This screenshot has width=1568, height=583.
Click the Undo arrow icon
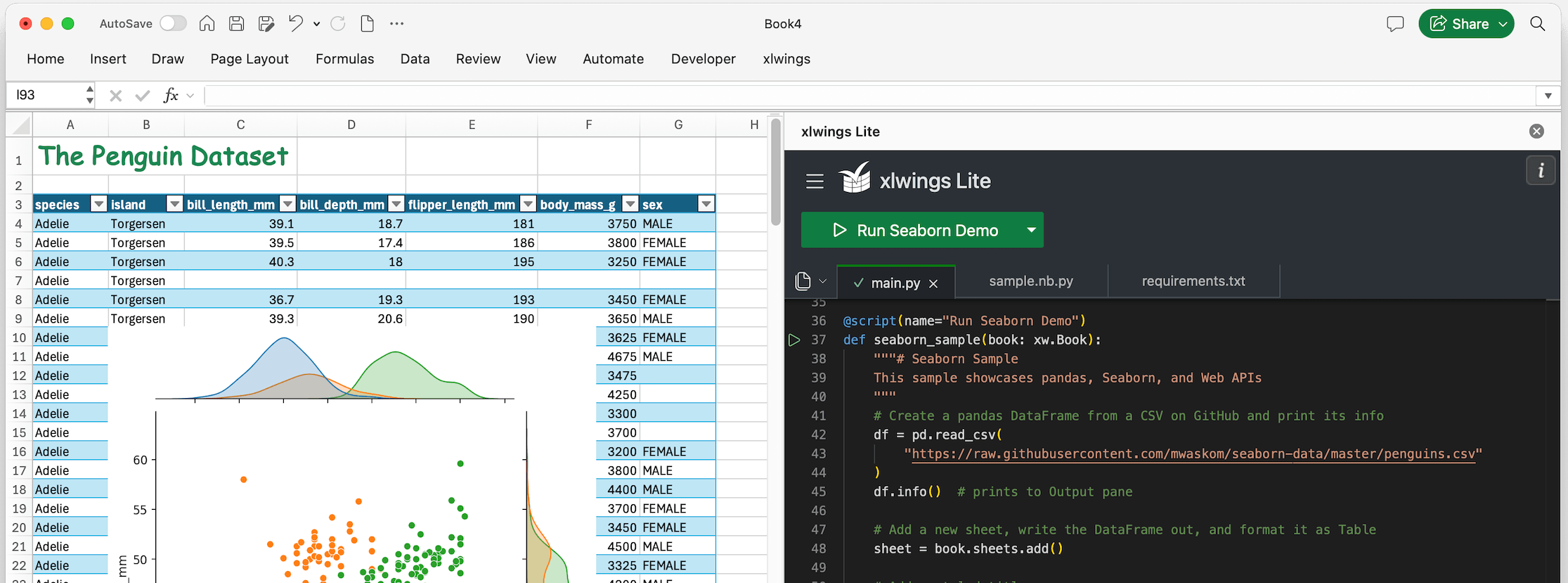point(296,23)
